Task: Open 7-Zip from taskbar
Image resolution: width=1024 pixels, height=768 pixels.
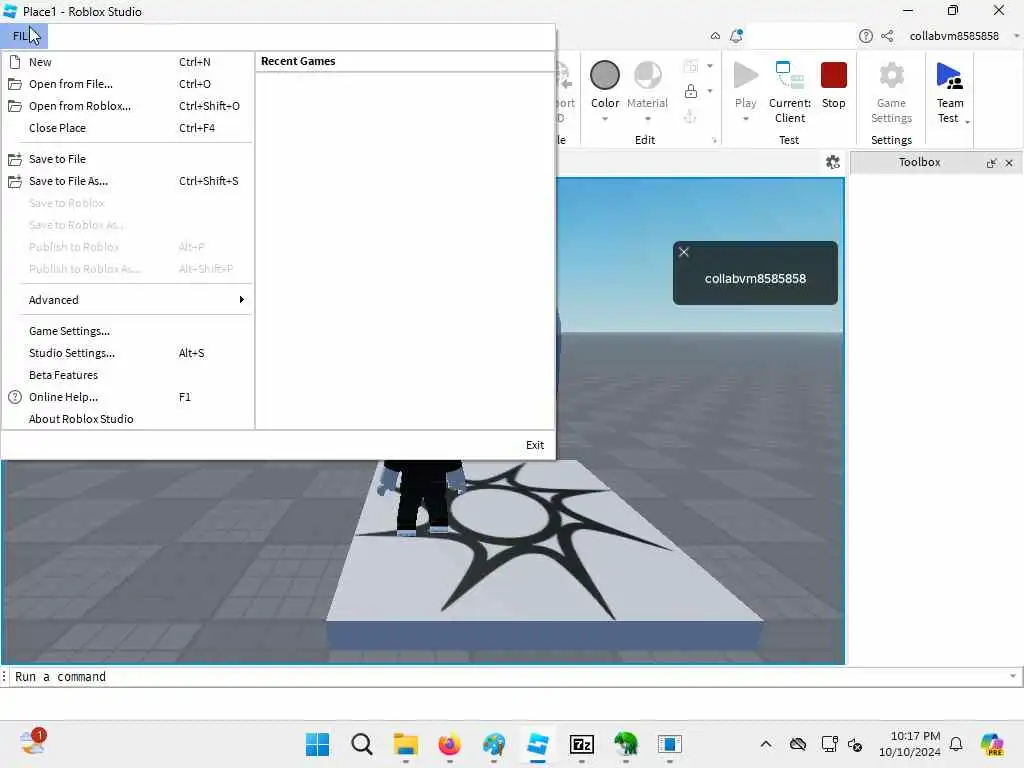Action: click(582, 744)
